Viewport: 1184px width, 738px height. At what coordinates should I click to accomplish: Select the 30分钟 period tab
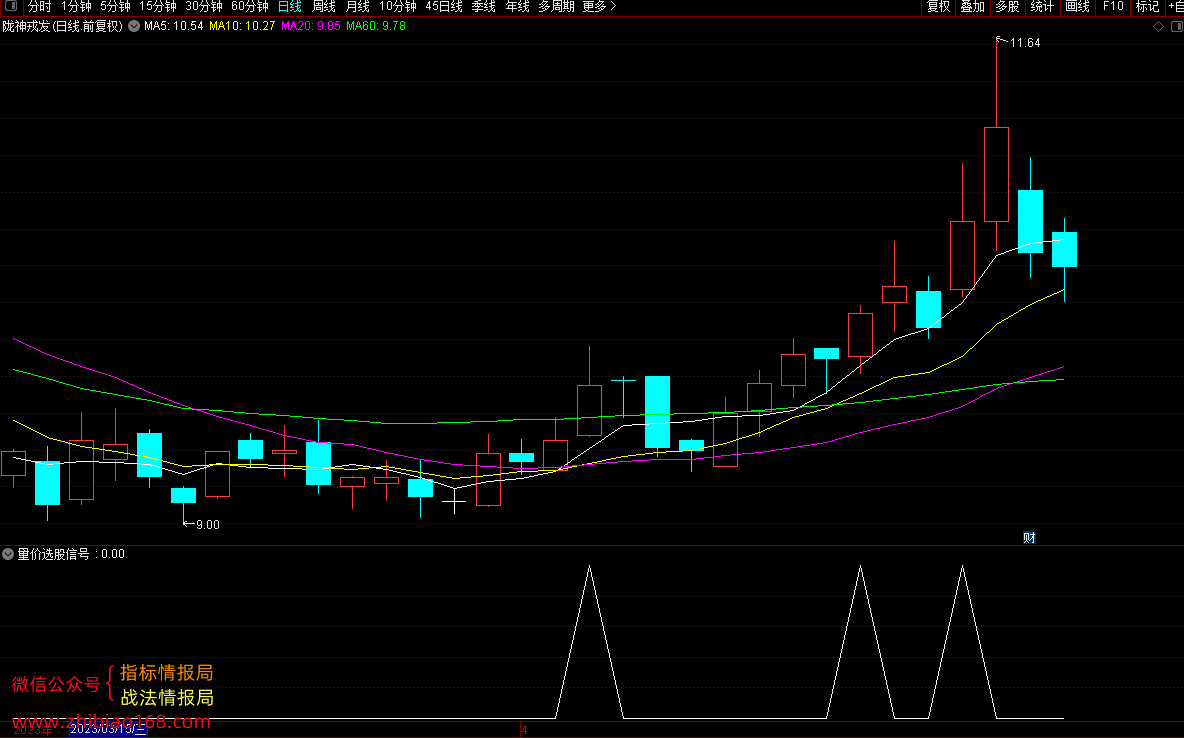(204, 7)
